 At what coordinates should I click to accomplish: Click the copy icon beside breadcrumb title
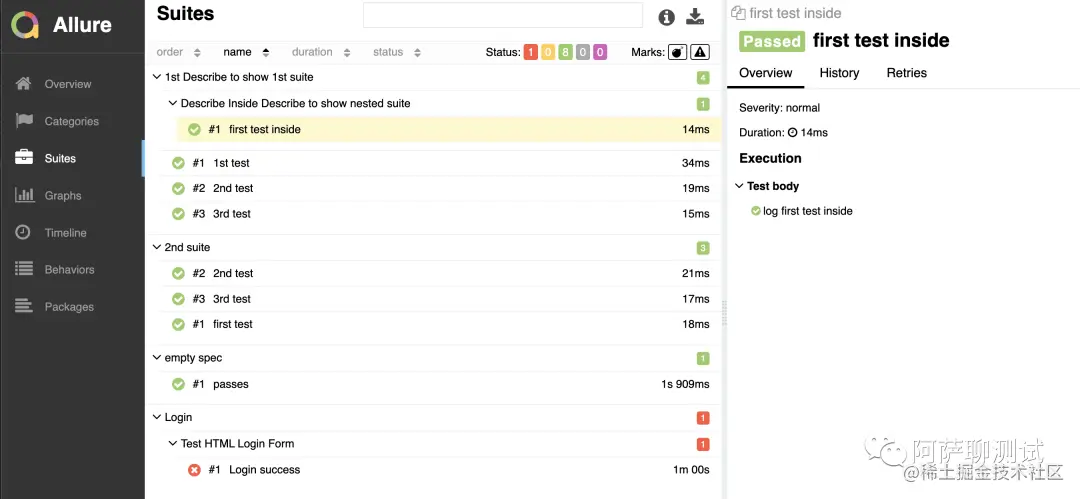point(738,13)
